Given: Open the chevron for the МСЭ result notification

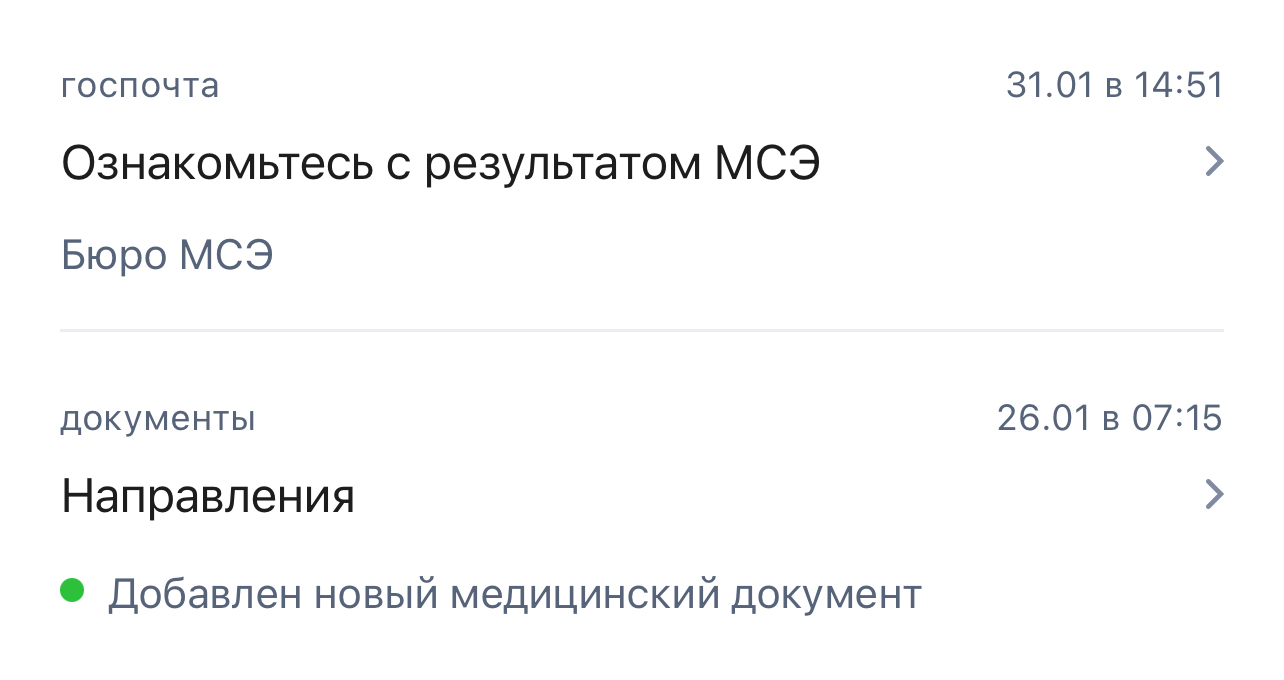Looking at the screenshot, I should pyautogui.click(x=1213, y=162).
